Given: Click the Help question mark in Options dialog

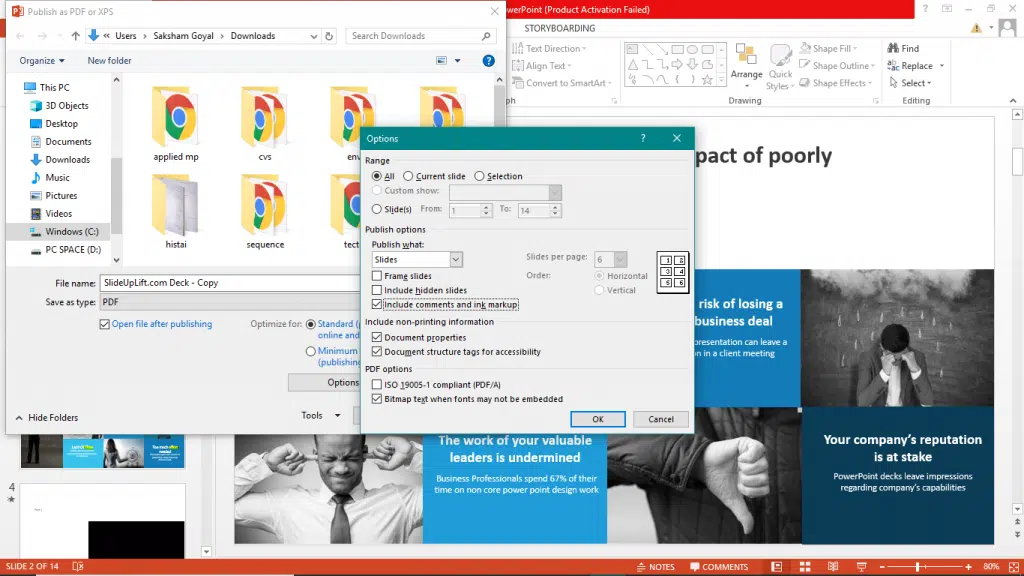Looking at the screenshot, I should coord(643,138).
